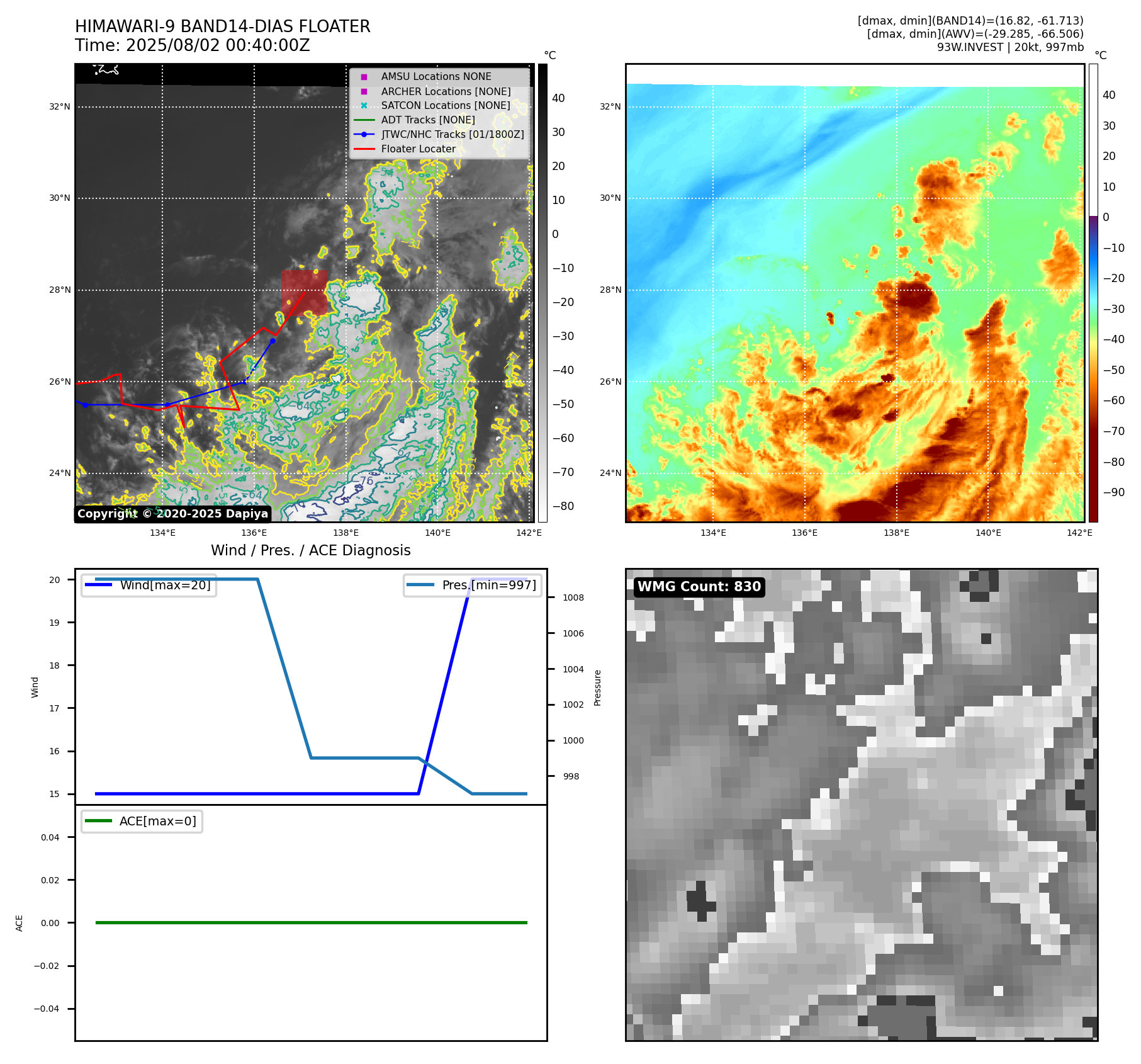Image resolution: width=1141 pixels, height=1064 pixels.
Task: Click the −0.04 ACE axis tick
Action: (x=47, y=1009)
